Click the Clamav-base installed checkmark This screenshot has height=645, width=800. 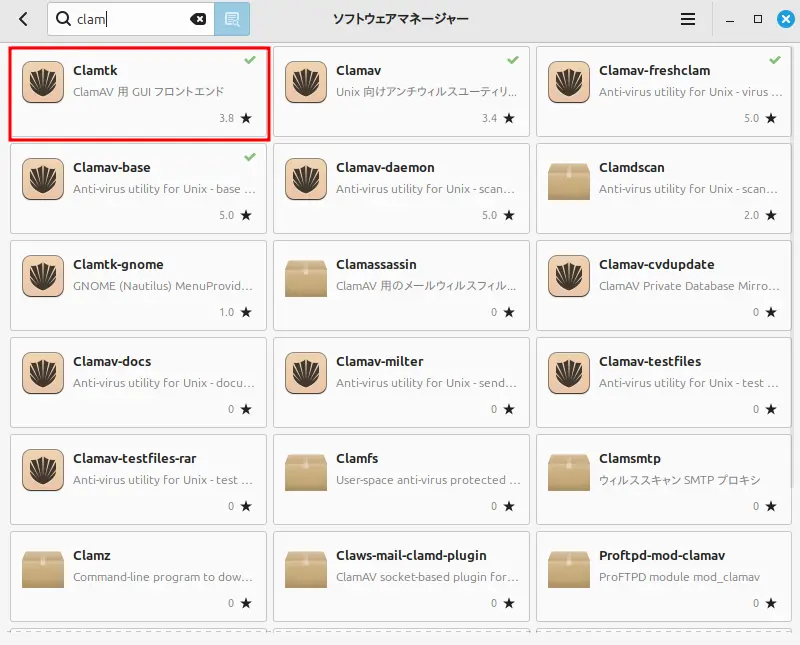250,157
